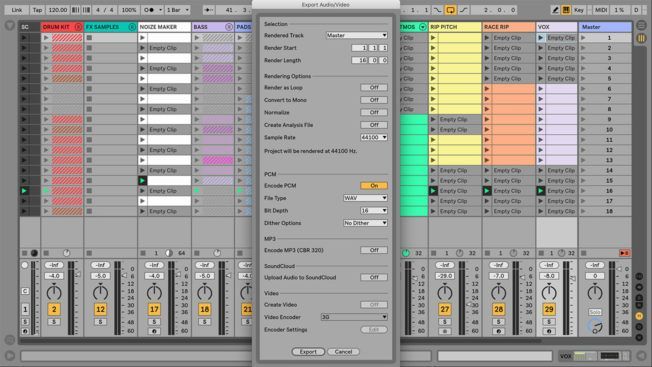Stop clips on RIP PITCH track

pyautogui.click(x=434, y=253)
